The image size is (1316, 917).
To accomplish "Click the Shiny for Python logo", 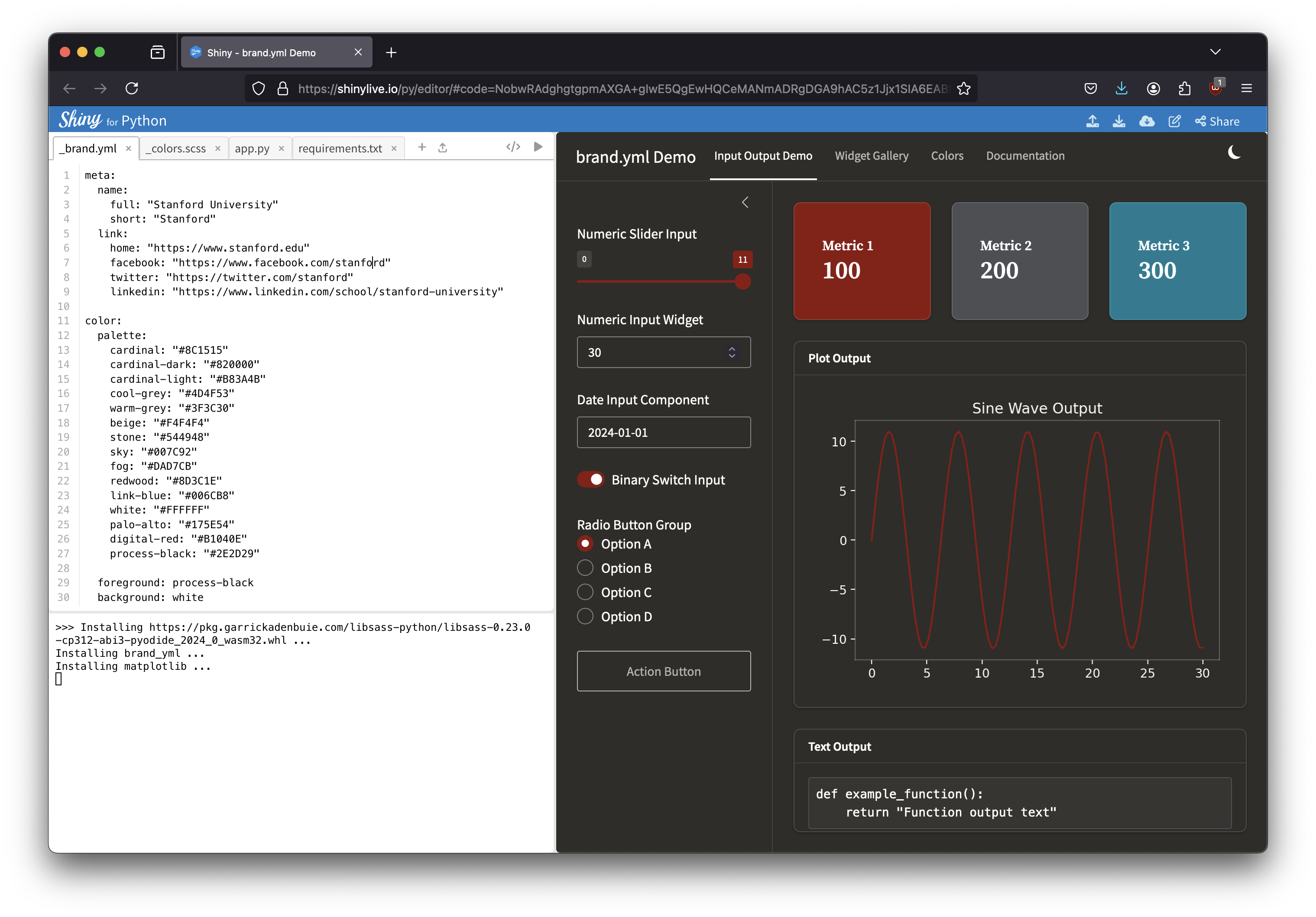I will coord(113,119).
